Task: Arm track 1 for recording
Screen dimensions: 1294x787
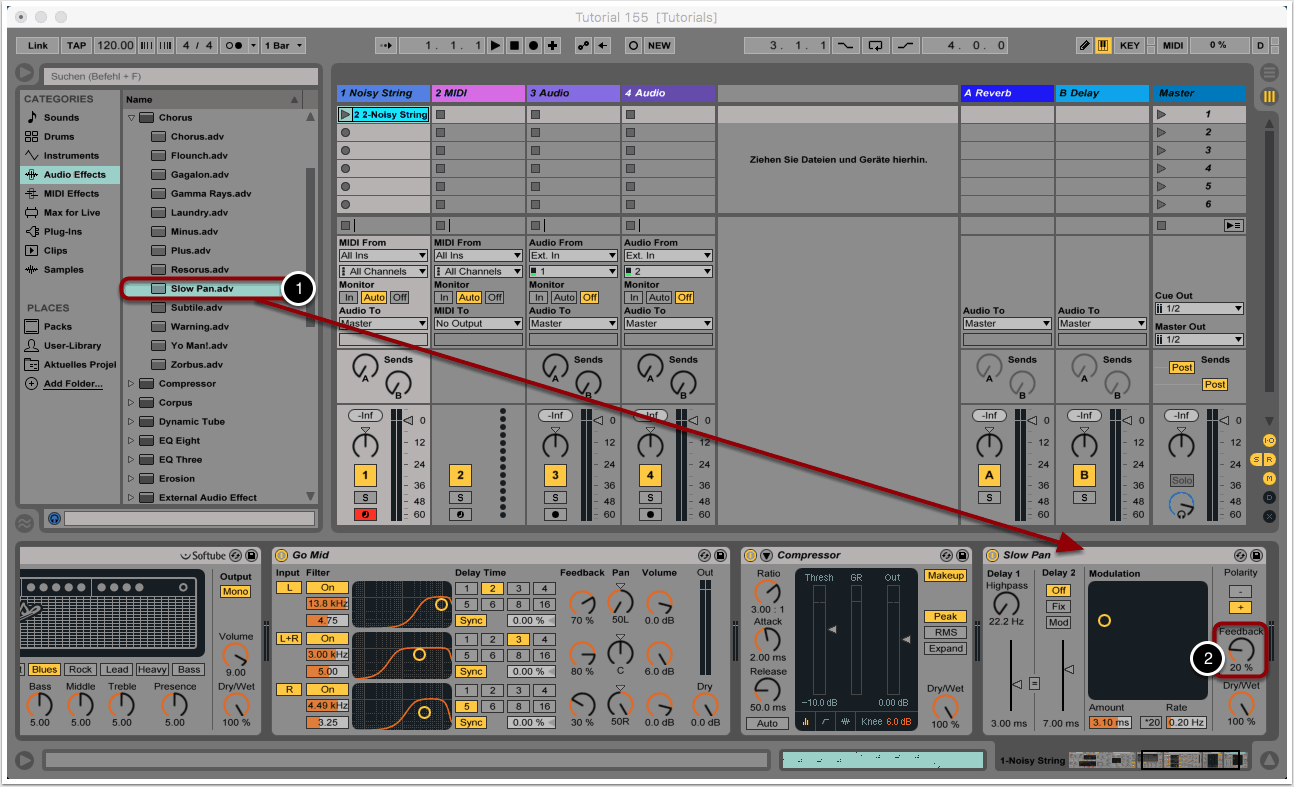Action: coord(364,515)
